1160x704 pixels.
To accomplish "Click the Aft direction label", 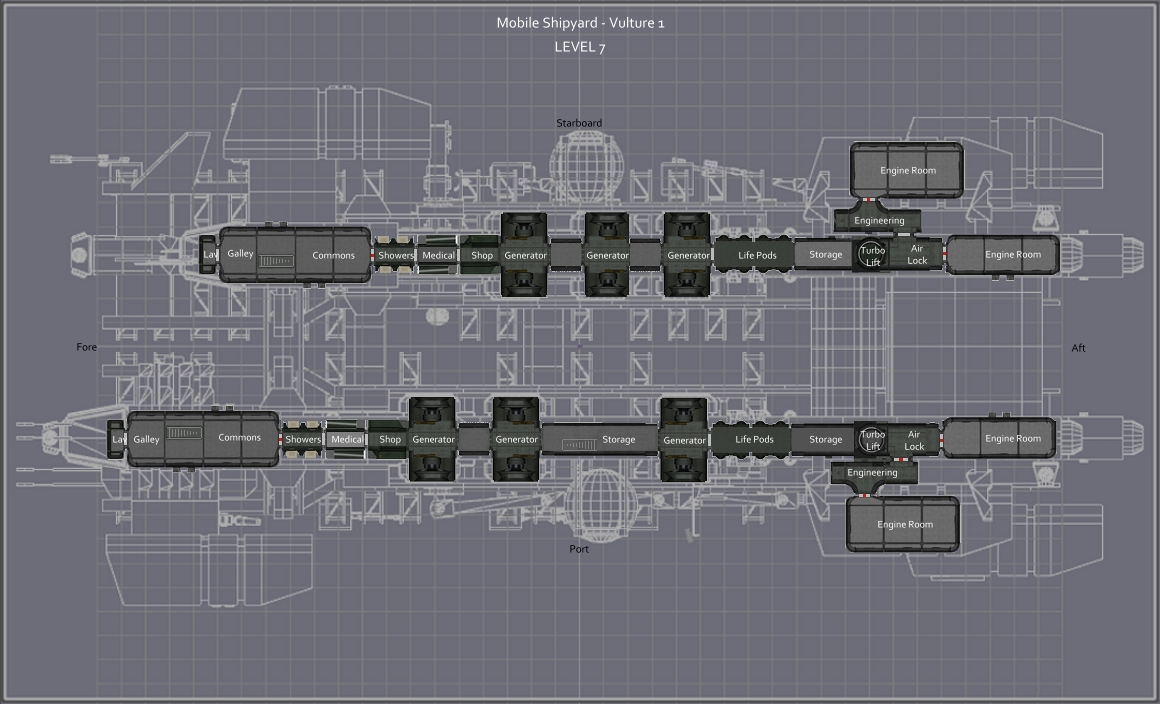I will (1078, 348).
